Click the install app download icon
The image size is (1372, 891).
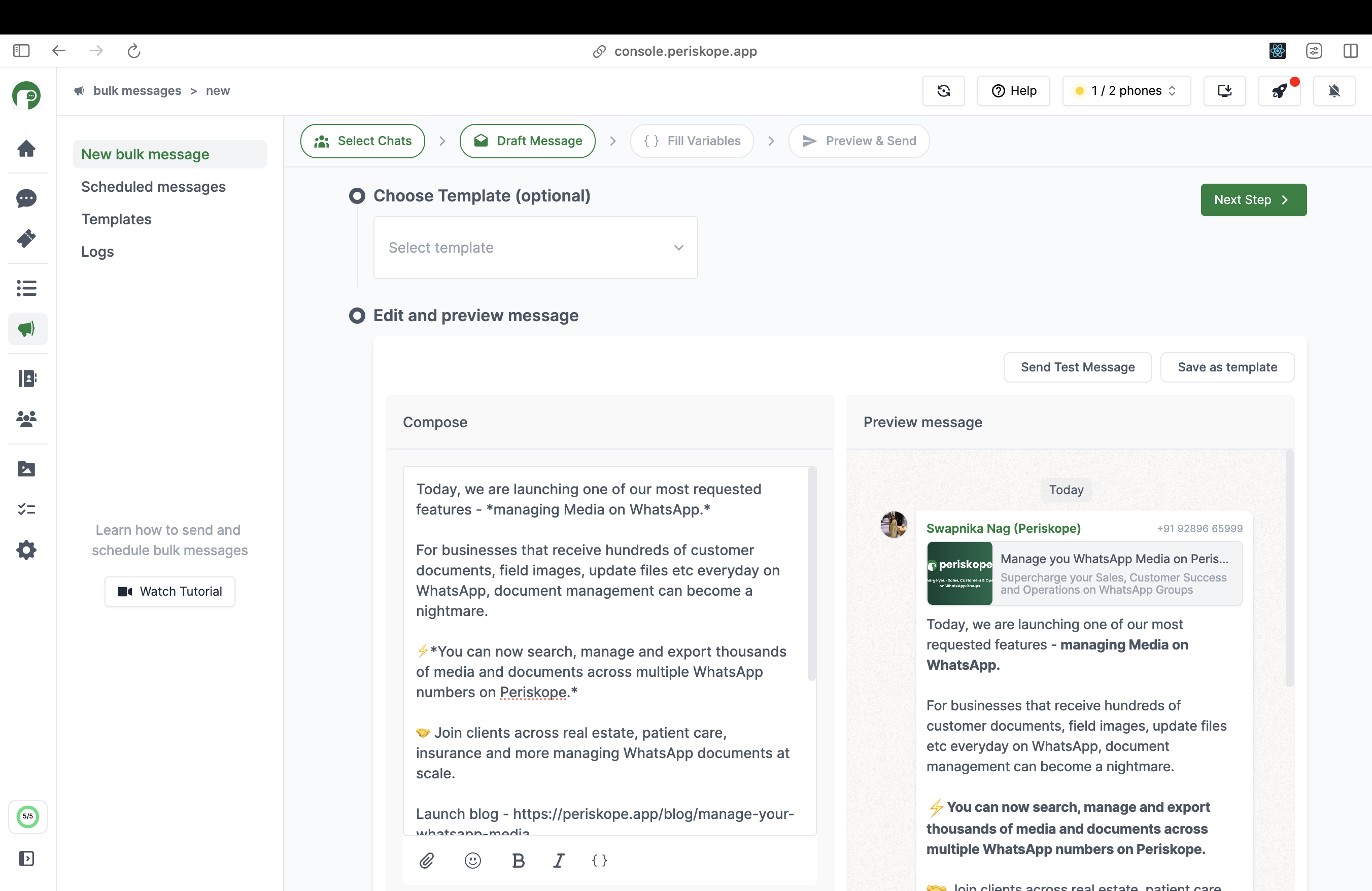click(x=1224, y=90)
